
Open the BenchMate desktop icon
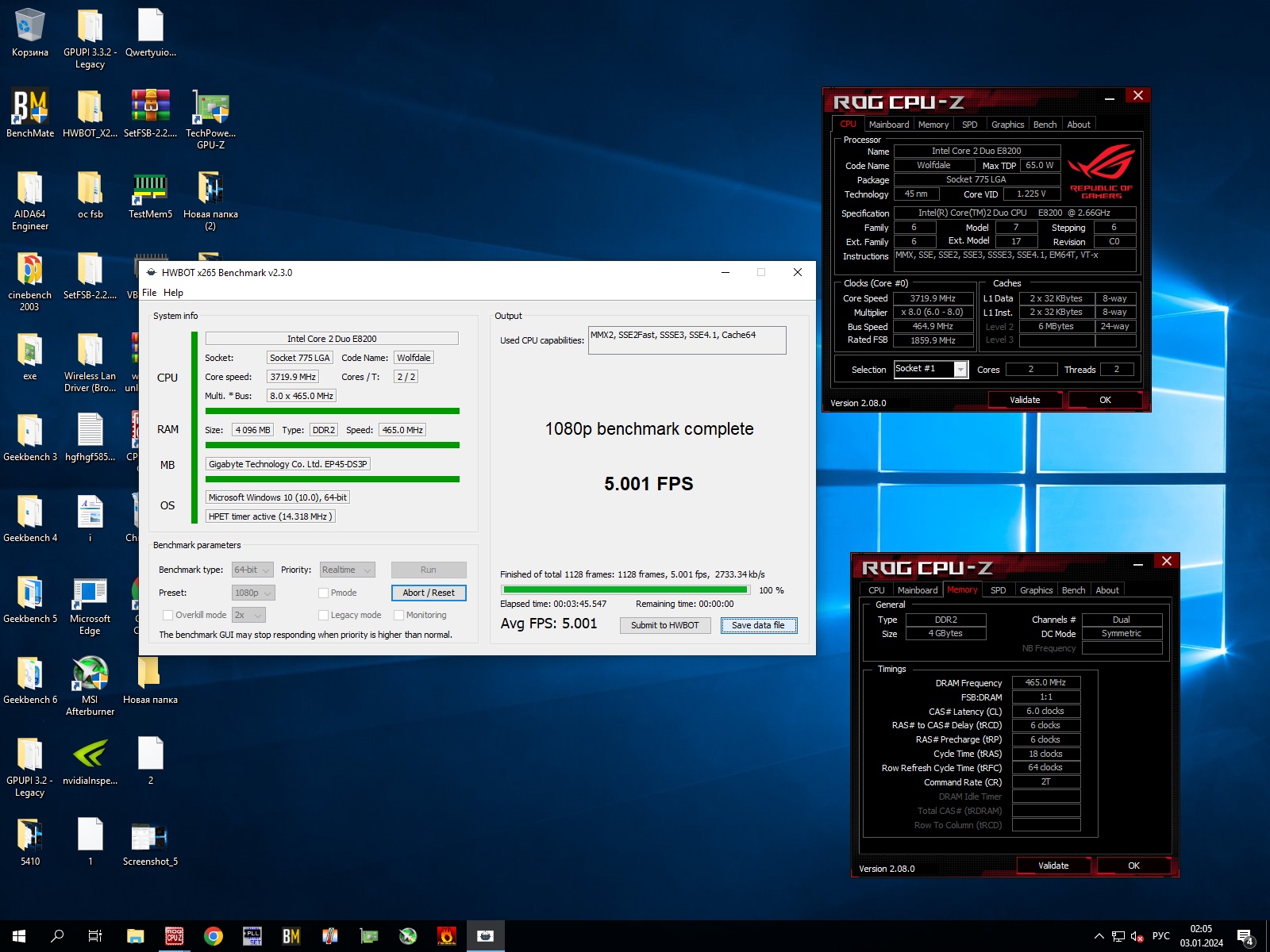click(x=30, y=113)
